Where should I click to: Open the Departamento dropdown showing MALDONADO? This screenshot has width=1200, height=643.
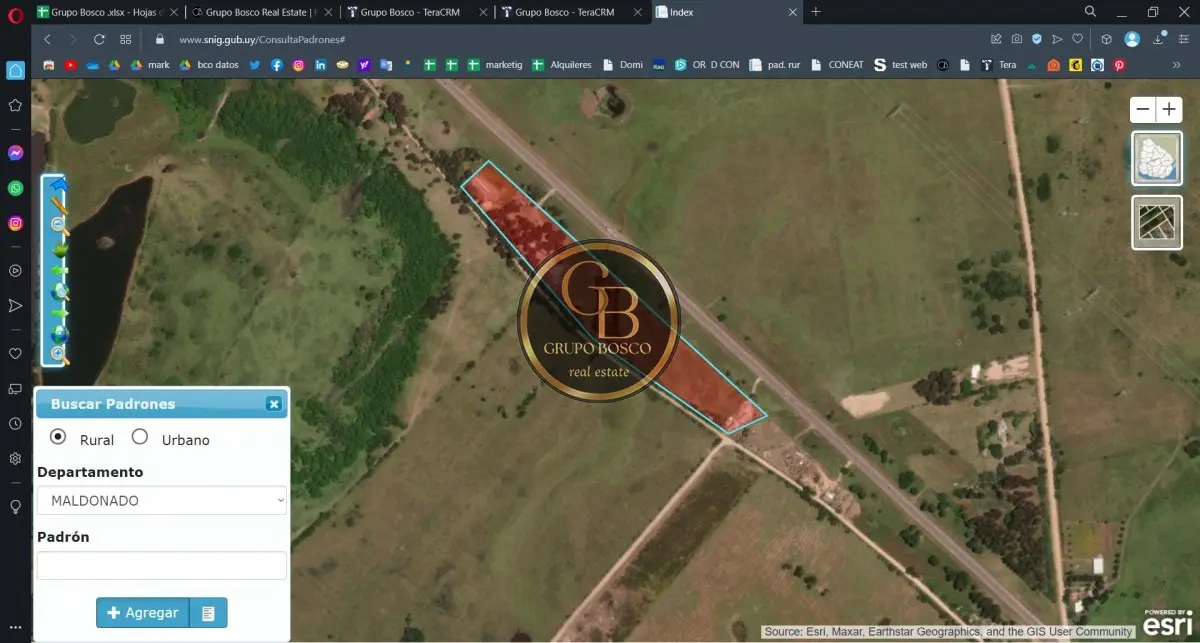(162, 500)
